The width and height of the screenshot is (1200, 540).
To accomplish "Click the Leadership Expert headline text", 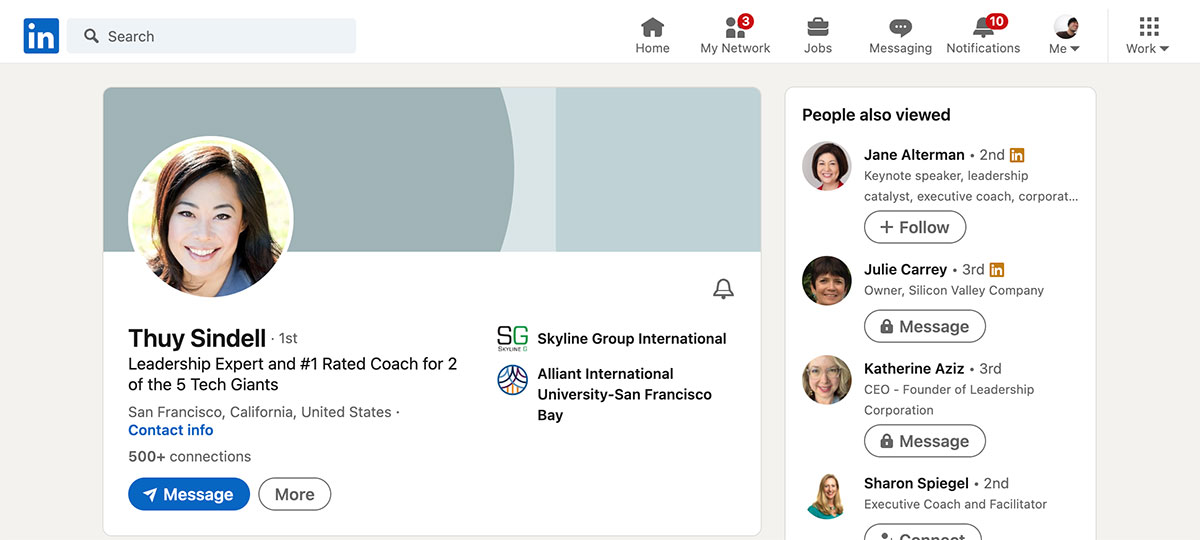I will point(292,374).
